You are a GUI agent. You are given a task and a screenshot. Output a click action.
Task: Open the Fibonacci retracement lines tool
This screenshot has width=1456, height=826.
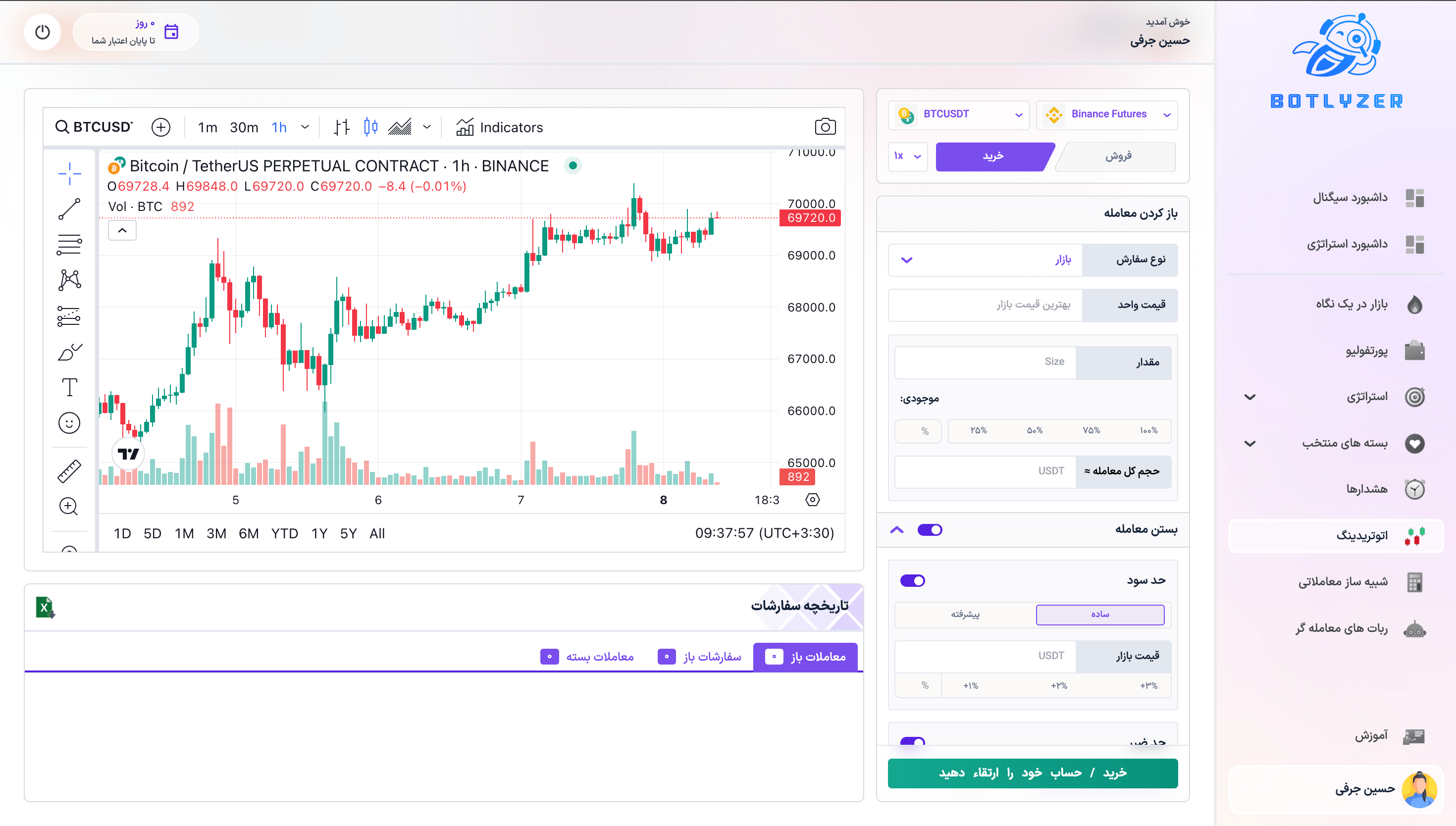(69, 245)
